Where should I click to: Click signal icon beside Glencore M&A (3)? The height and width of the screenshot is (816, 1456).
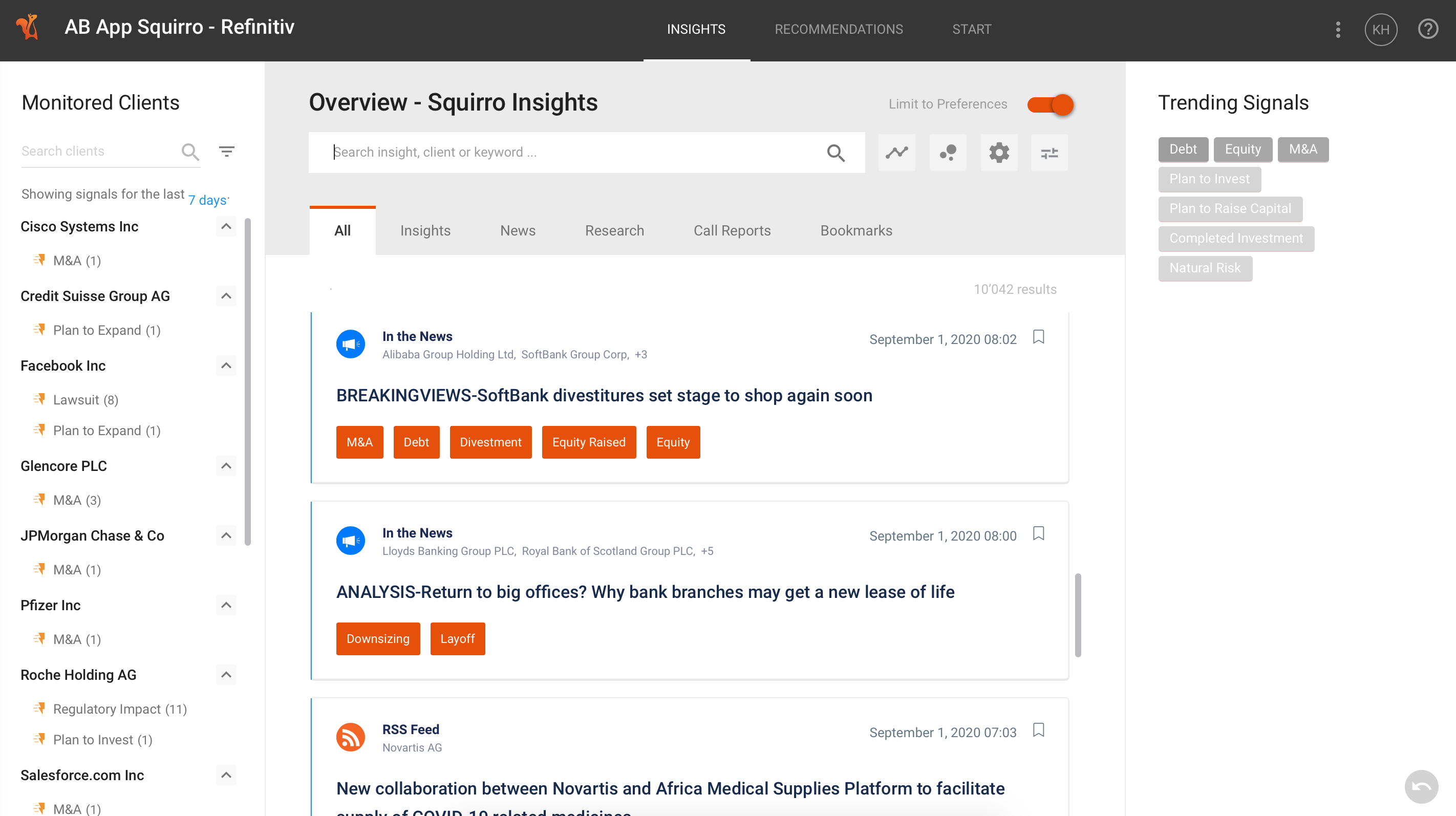coord(39,499)
